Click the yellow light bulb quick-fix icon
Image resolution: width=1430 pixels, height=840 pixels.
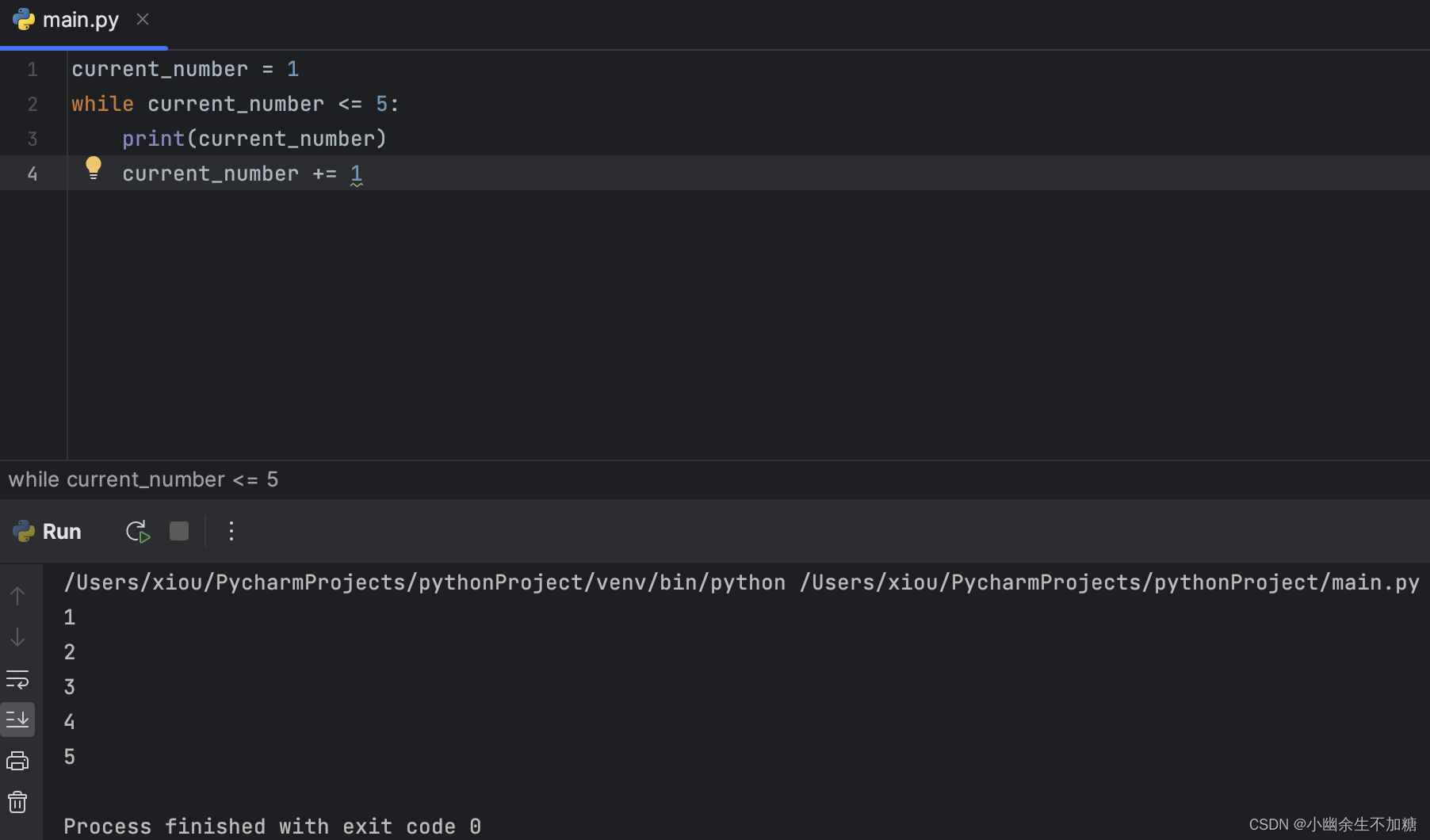click(94, 168)
